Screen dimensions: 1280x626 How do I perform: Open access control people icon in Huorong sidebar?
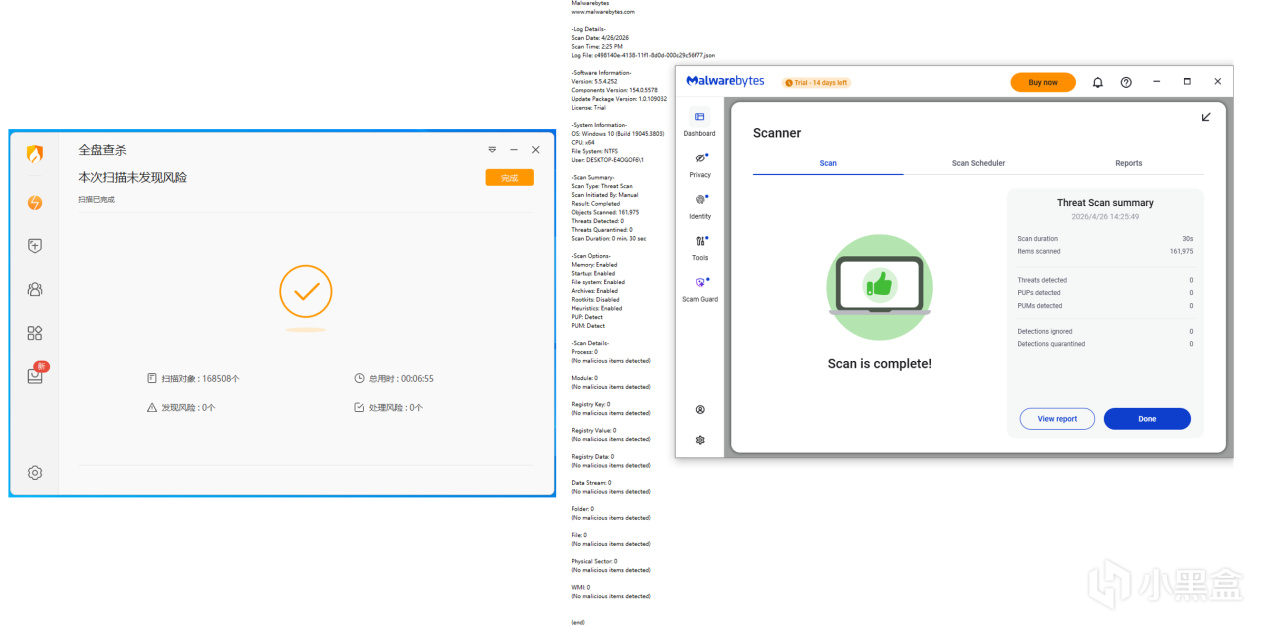point(35,289)
